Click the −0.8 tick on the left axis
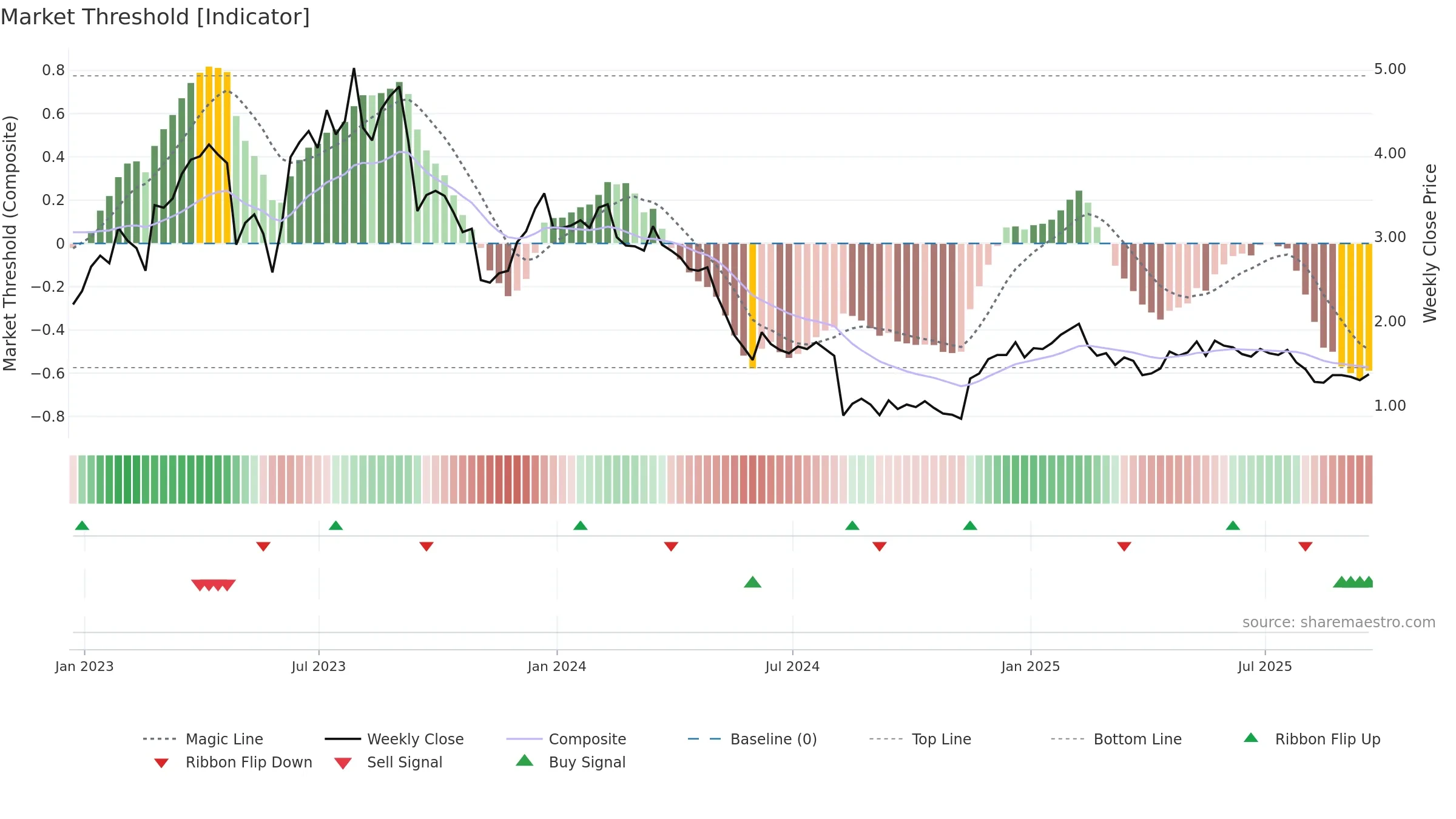 48,417
